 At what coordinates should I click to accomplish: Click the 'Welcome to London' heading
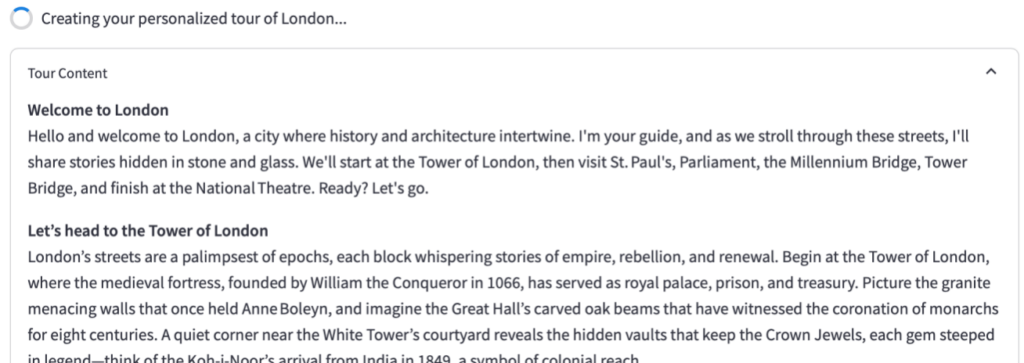pos(98,110)
